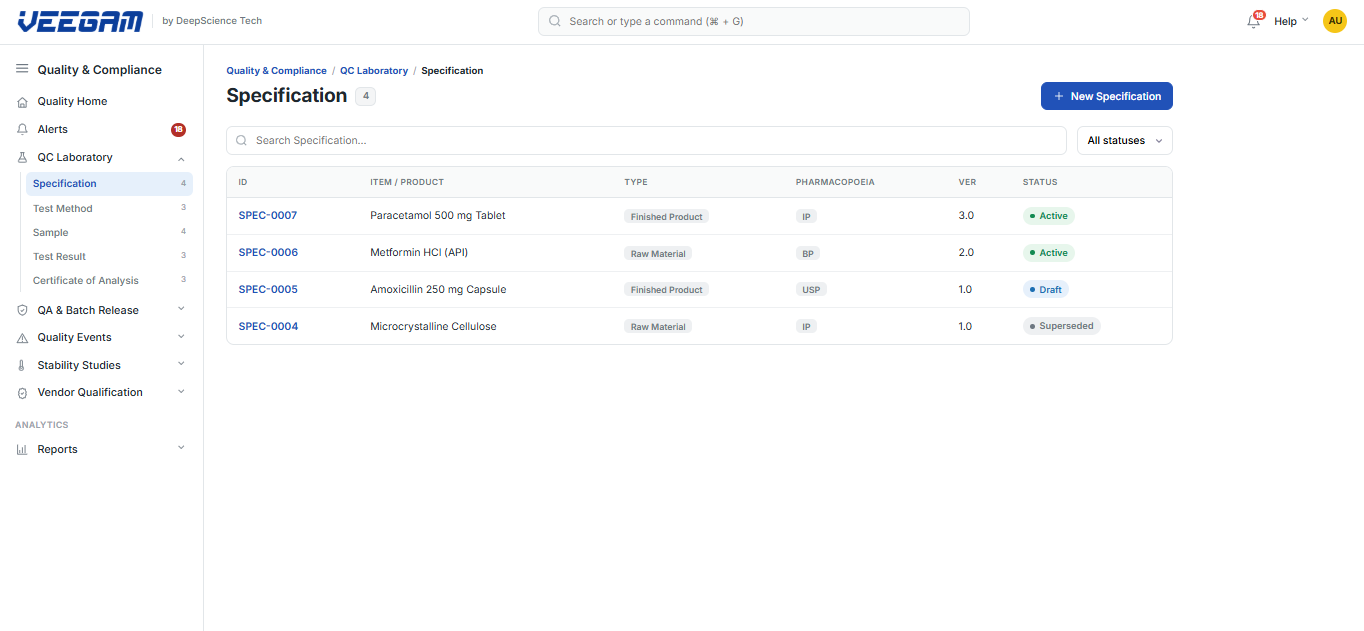The height and width of the screenshot is (631, 1364).
Task: Select Specification in the sidebar
Action: tap(109, 184)
